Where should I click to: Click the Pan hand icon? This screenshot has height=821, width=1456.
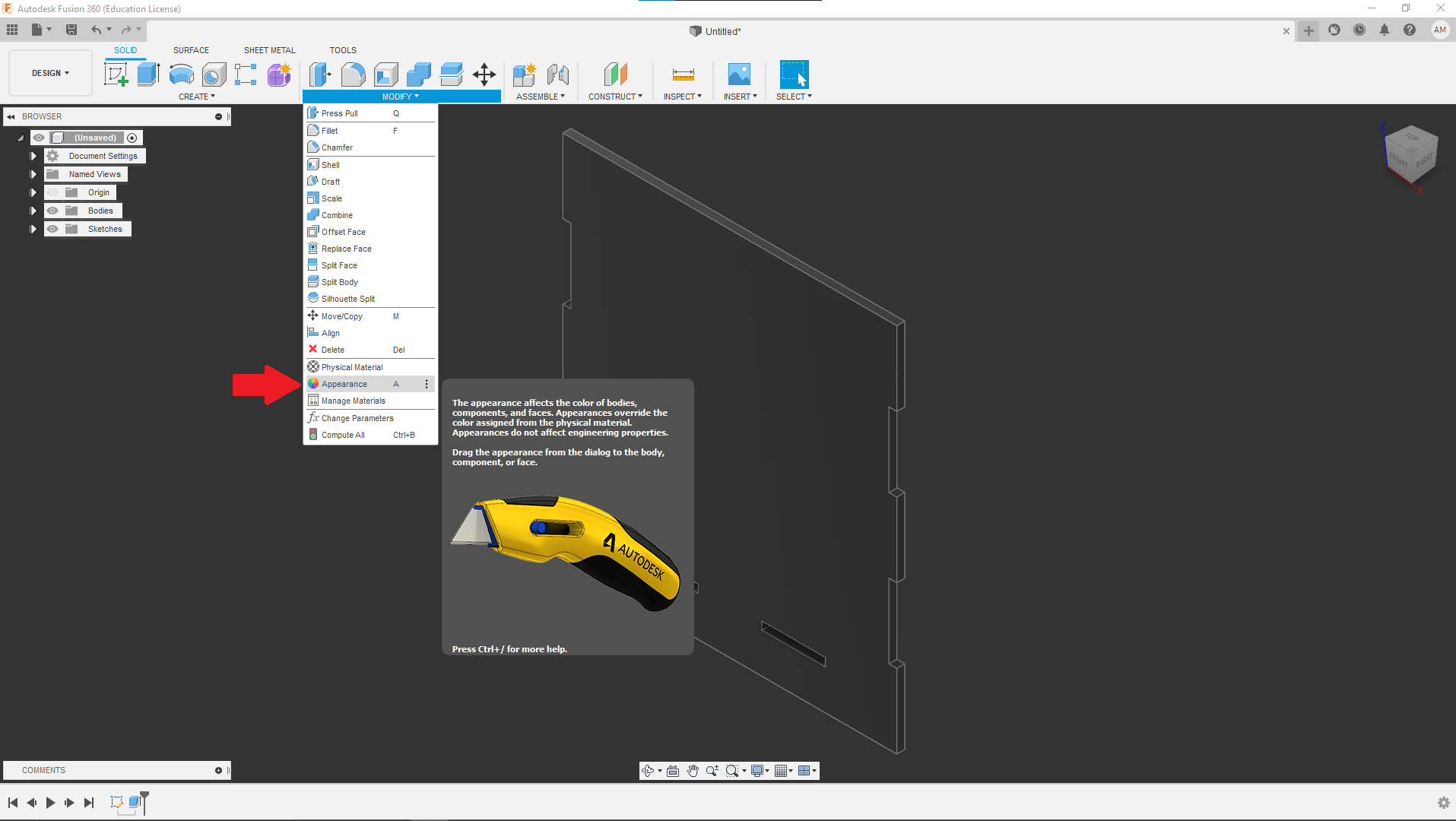(692, 771)
